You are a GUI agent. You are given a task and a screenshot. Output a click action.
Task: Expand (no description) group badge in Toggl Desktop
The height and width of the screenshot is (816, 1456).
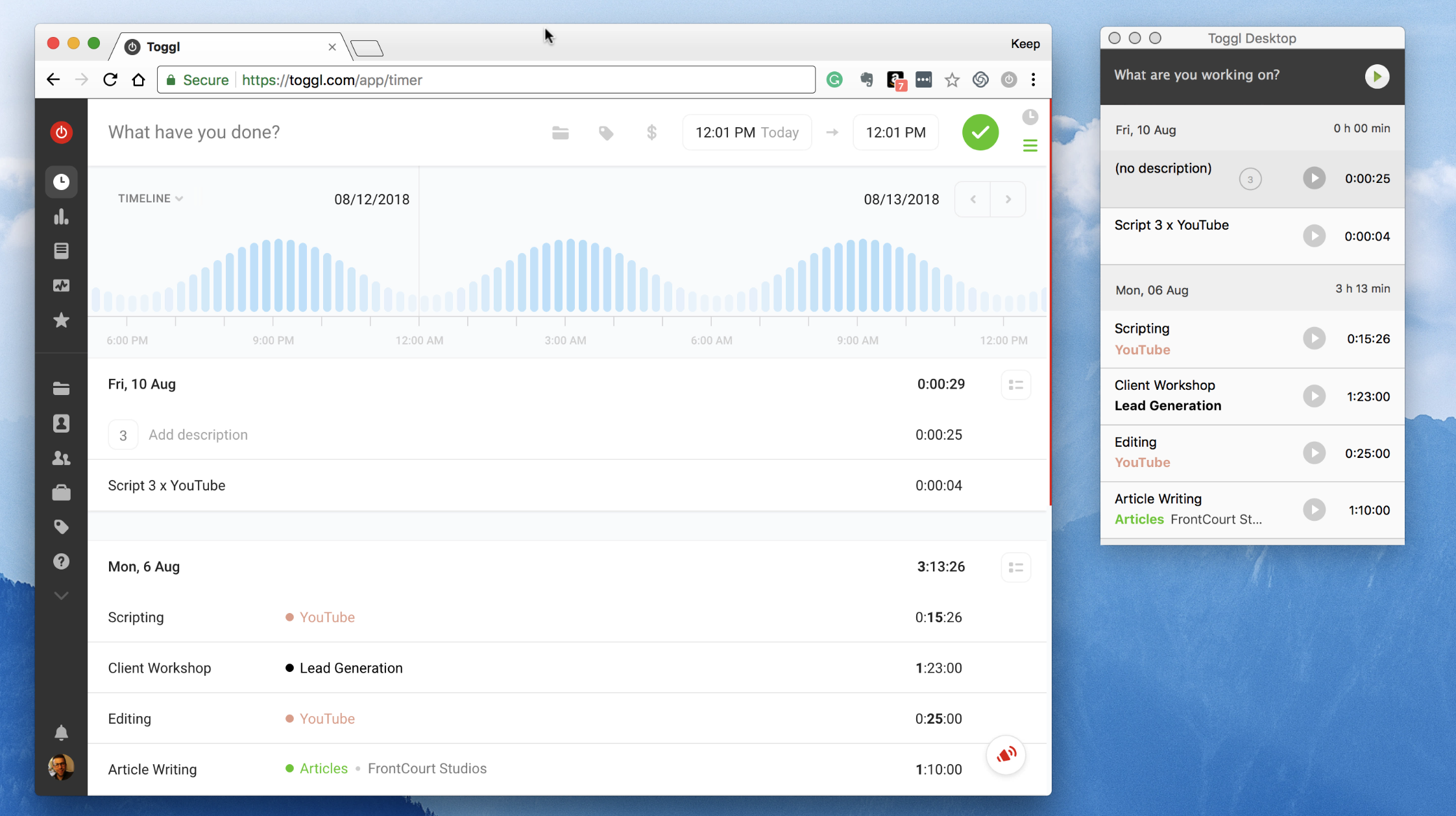click(1250, 179)
